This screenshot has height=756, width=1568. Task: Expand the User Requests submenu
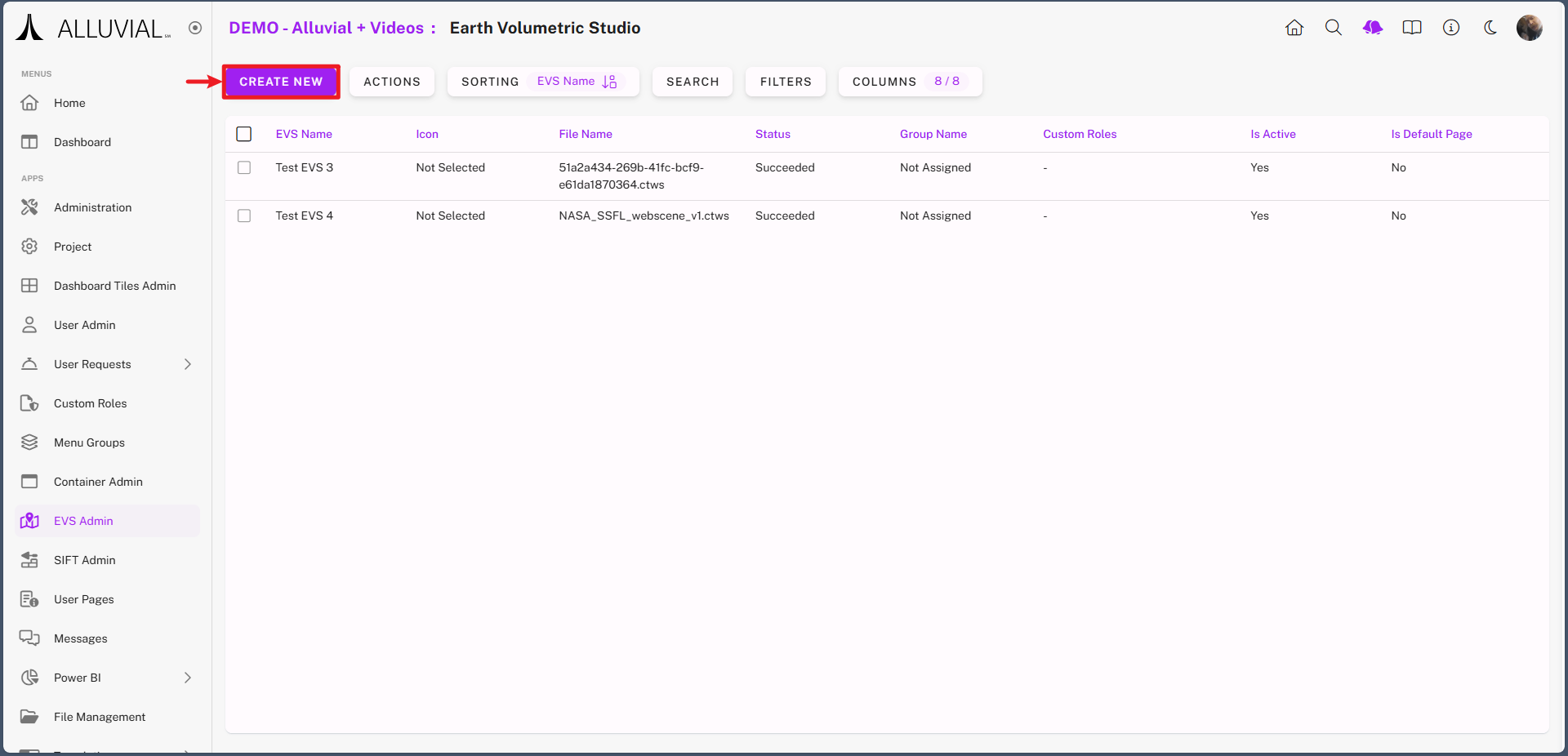(188, 364)
